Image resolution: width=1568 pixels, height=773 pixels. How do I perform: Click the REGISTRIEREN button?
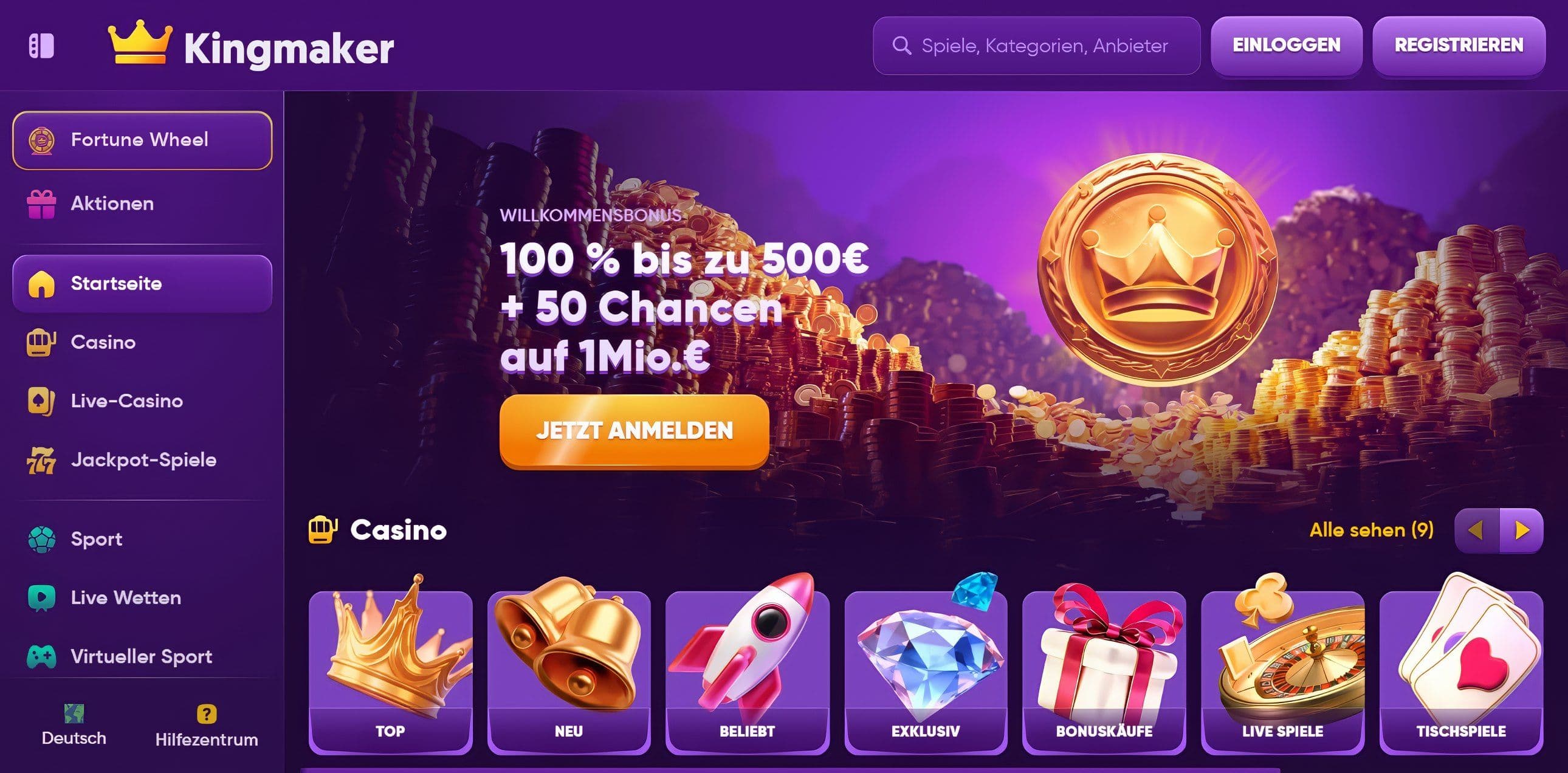click(1459, 46)
